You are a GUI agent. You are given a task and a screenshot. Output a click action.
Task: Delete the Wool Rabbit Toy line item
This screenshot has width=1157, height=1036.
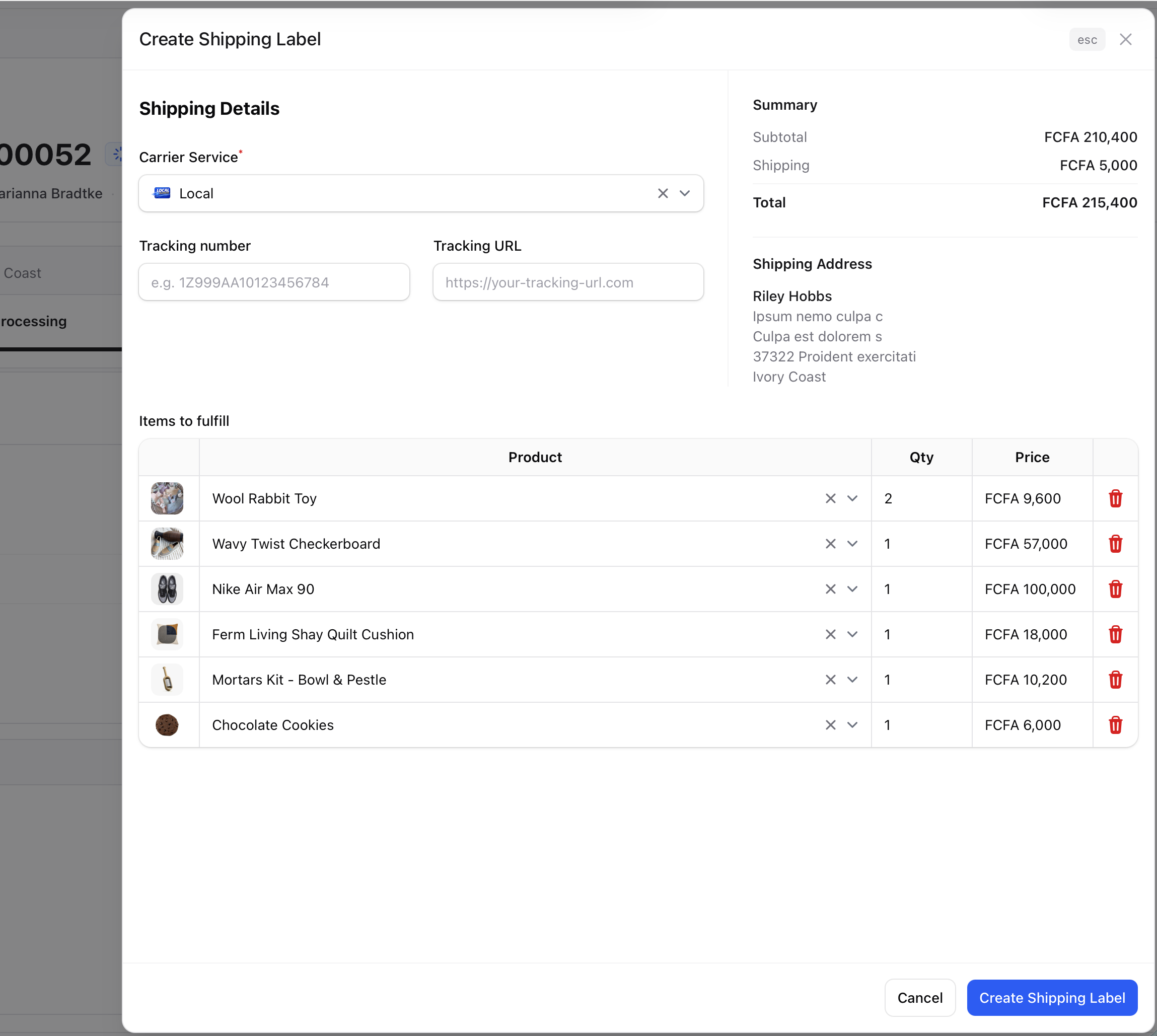tap(1115, 498)
